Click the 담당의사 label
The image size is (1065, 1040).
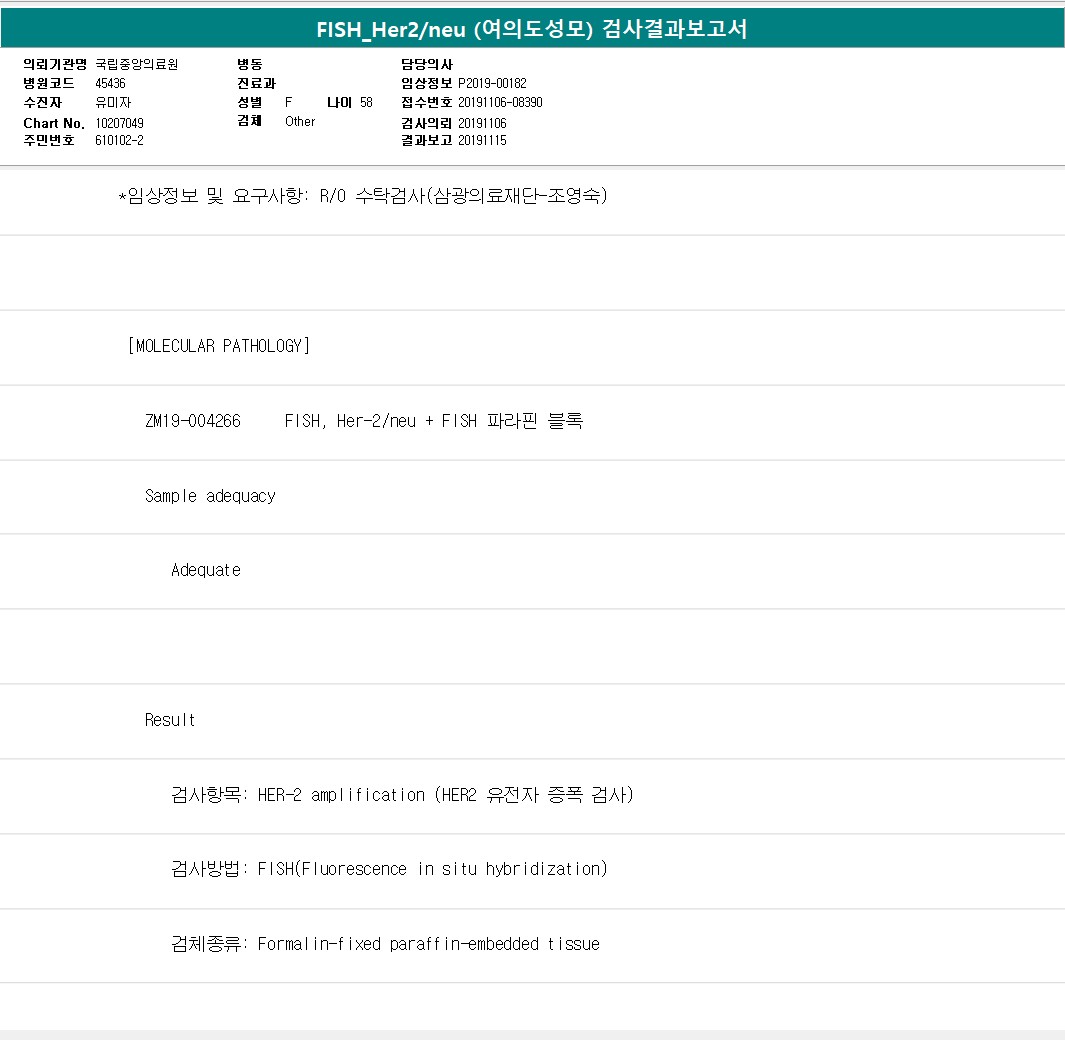(427, 65)
